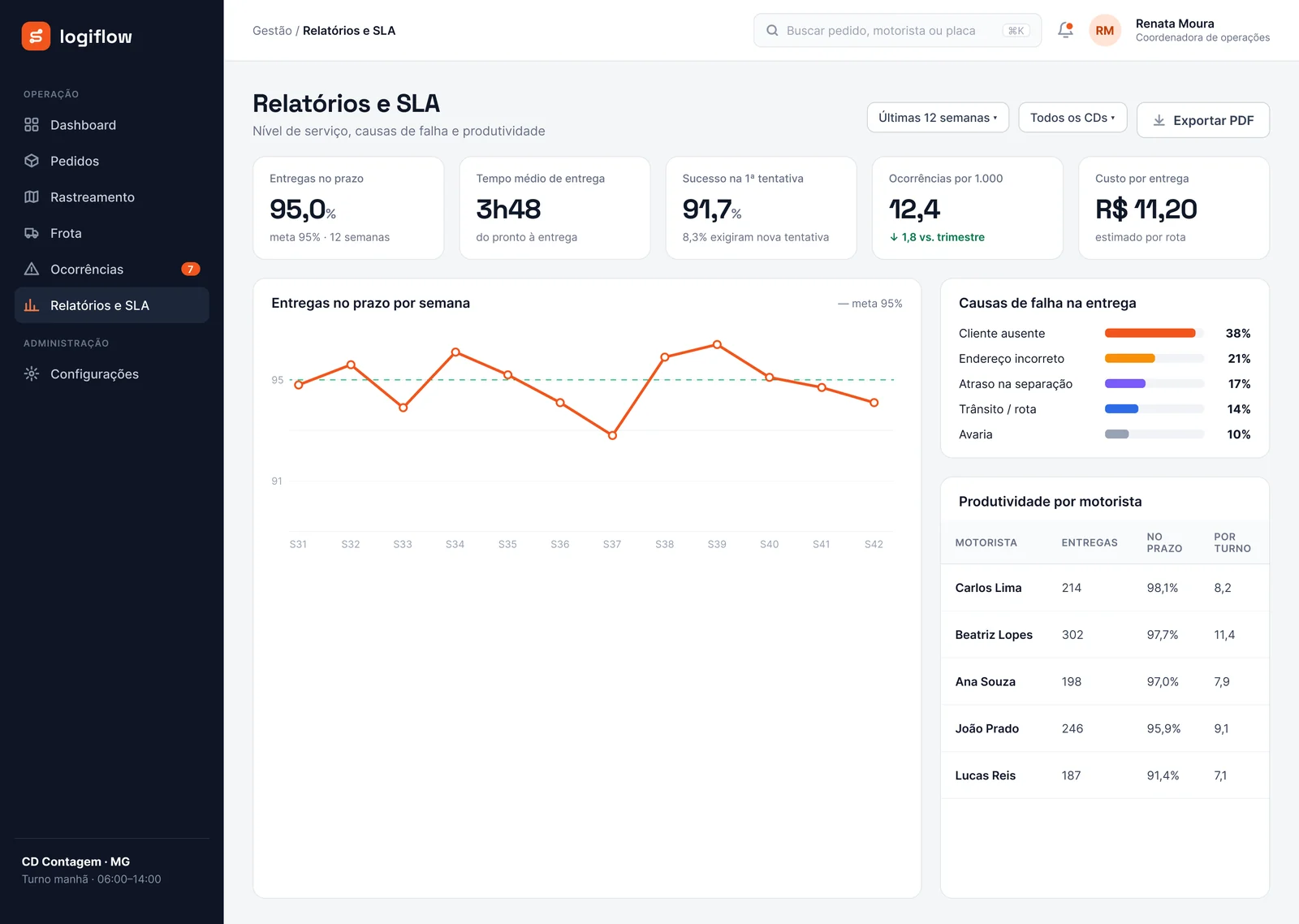Click Lucas Reis driver name
This screenshot has height=924, width=1299.
(x=985, y=775)
